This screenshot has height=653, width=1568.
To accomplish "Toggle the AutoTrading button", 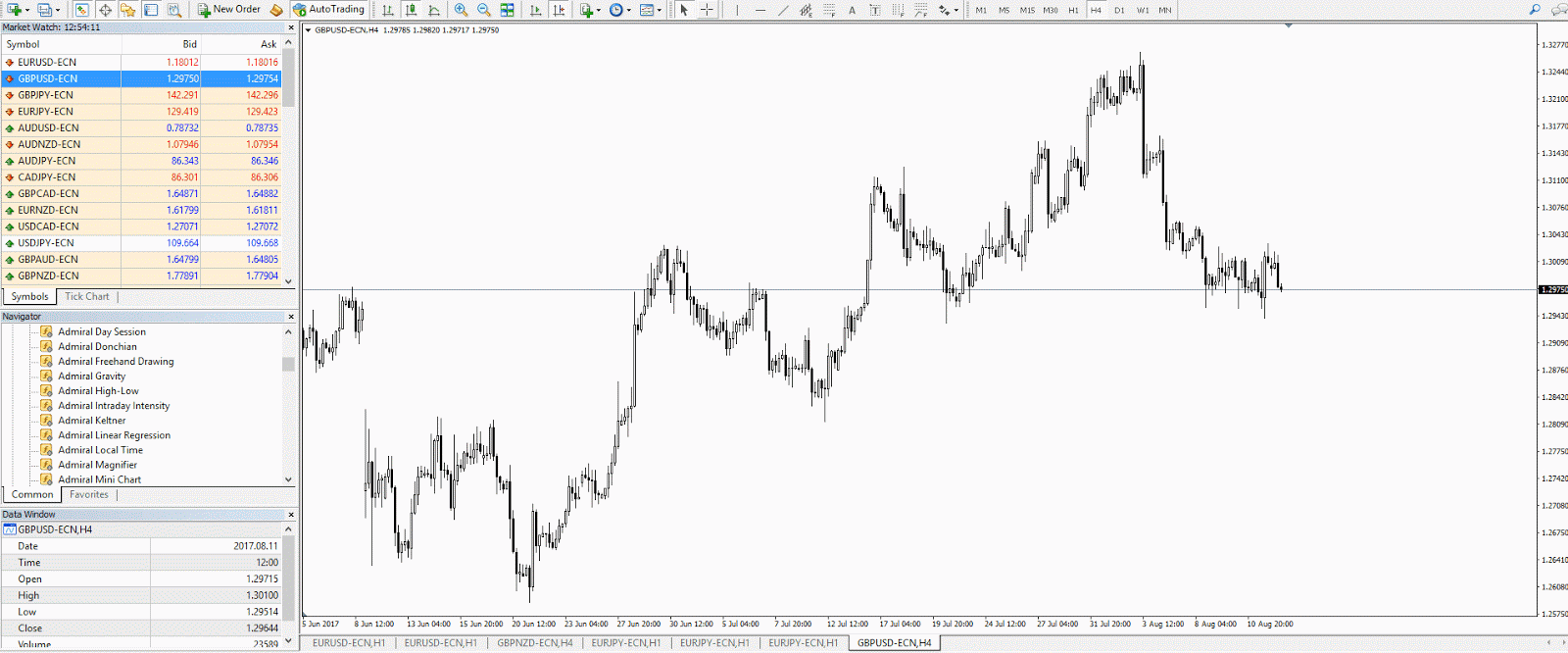I will 329,10.
